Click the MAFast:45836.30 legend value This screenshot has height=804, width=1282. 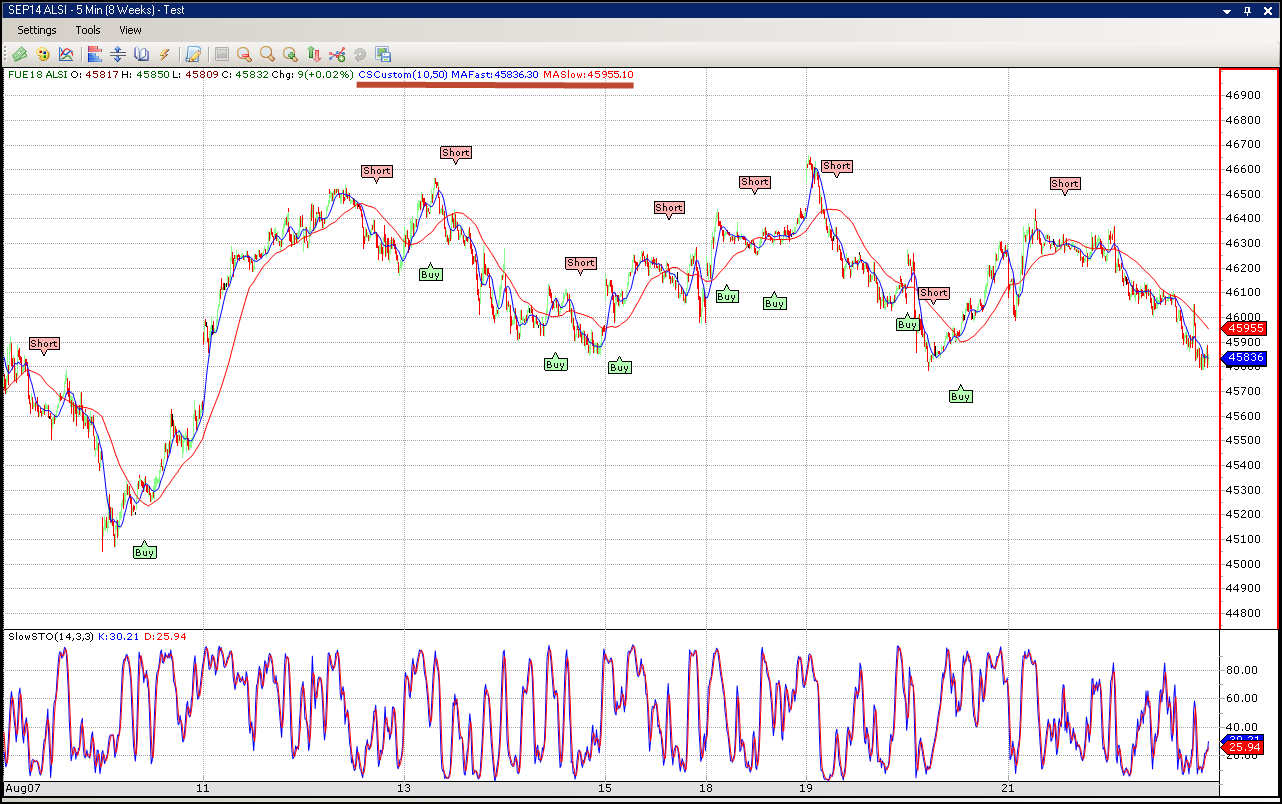click(494, 75)
